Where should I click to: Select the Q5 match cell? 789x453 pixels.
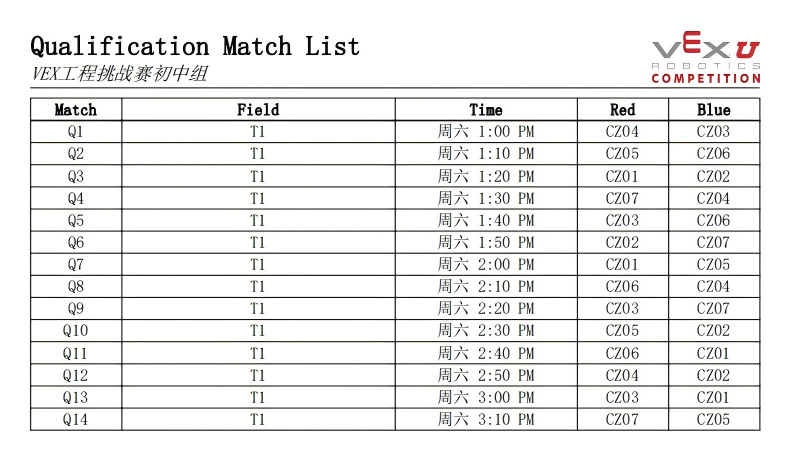tap(76, 220)
